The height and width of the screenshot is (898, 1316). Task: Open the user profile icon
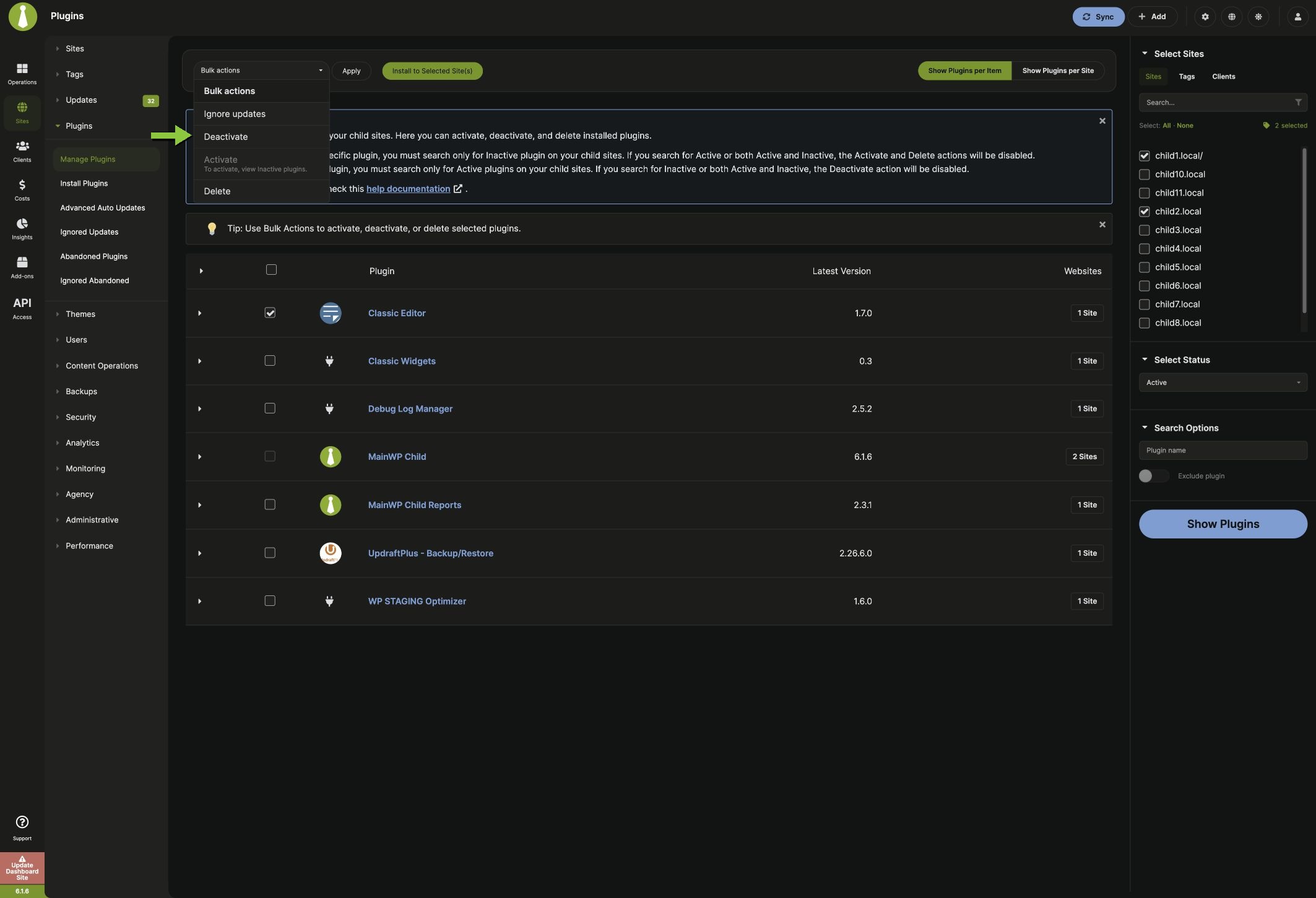click(x=1297, y=17)
